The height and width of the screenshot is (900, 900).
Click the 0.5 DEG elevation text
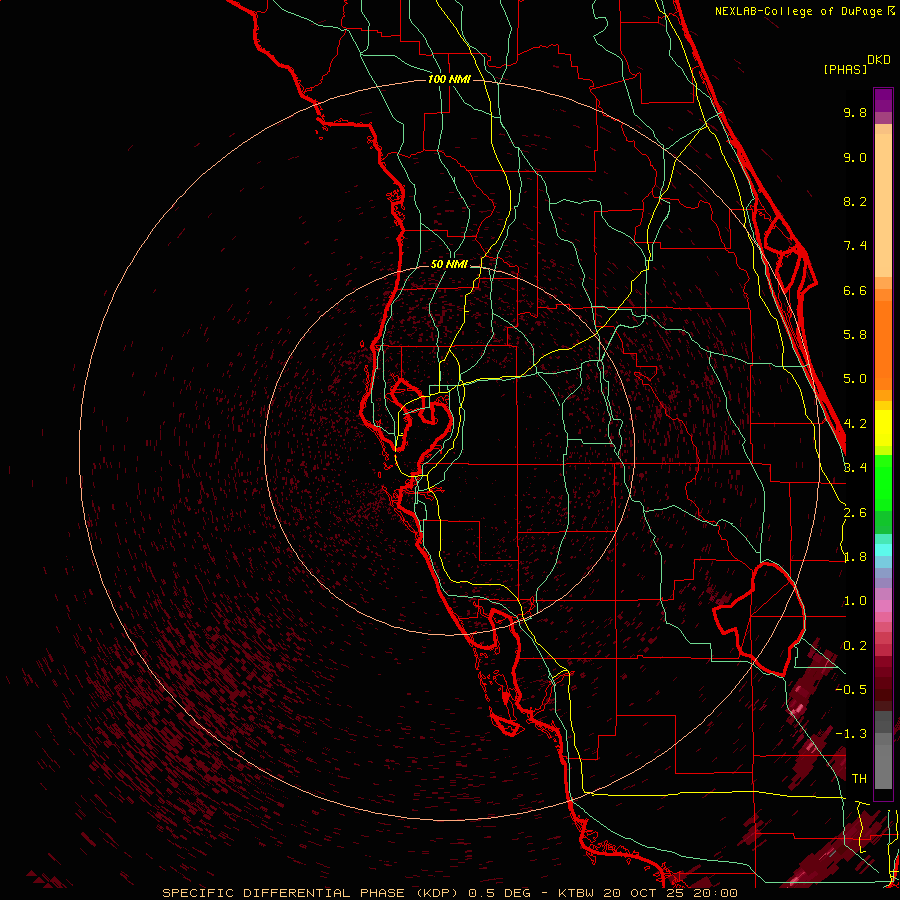(499, 893)
